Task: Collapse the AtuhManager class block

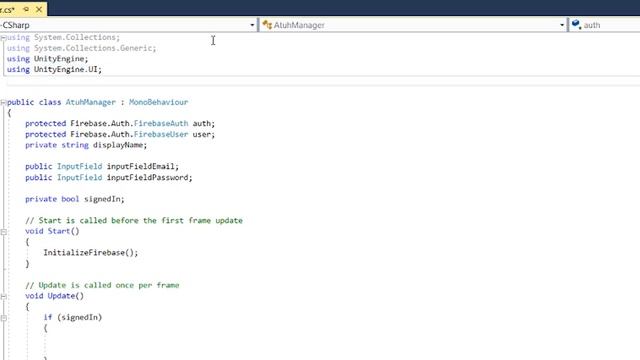Action: tap(3, 102)
